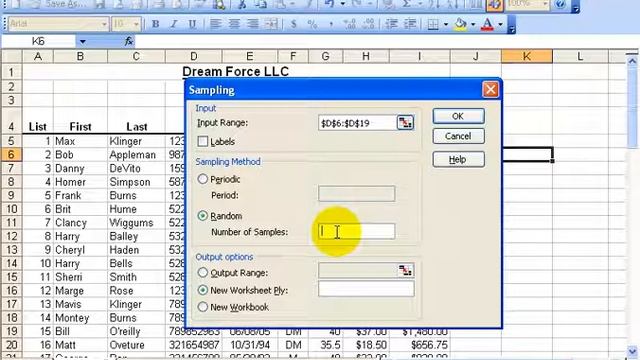
Task: Apply Comma Style format
Action: pos(331,24)
